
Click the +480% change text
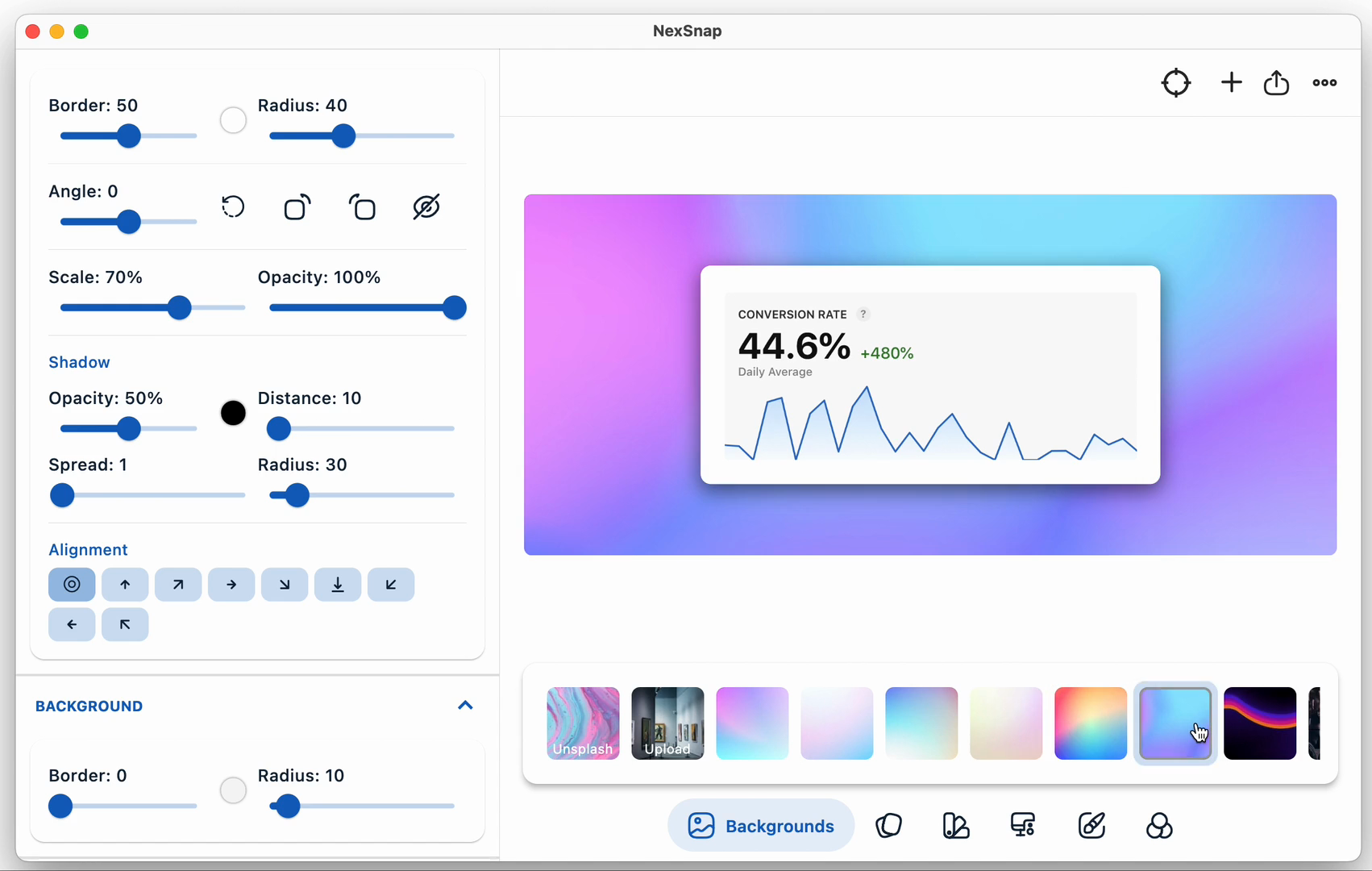(887, 353)
